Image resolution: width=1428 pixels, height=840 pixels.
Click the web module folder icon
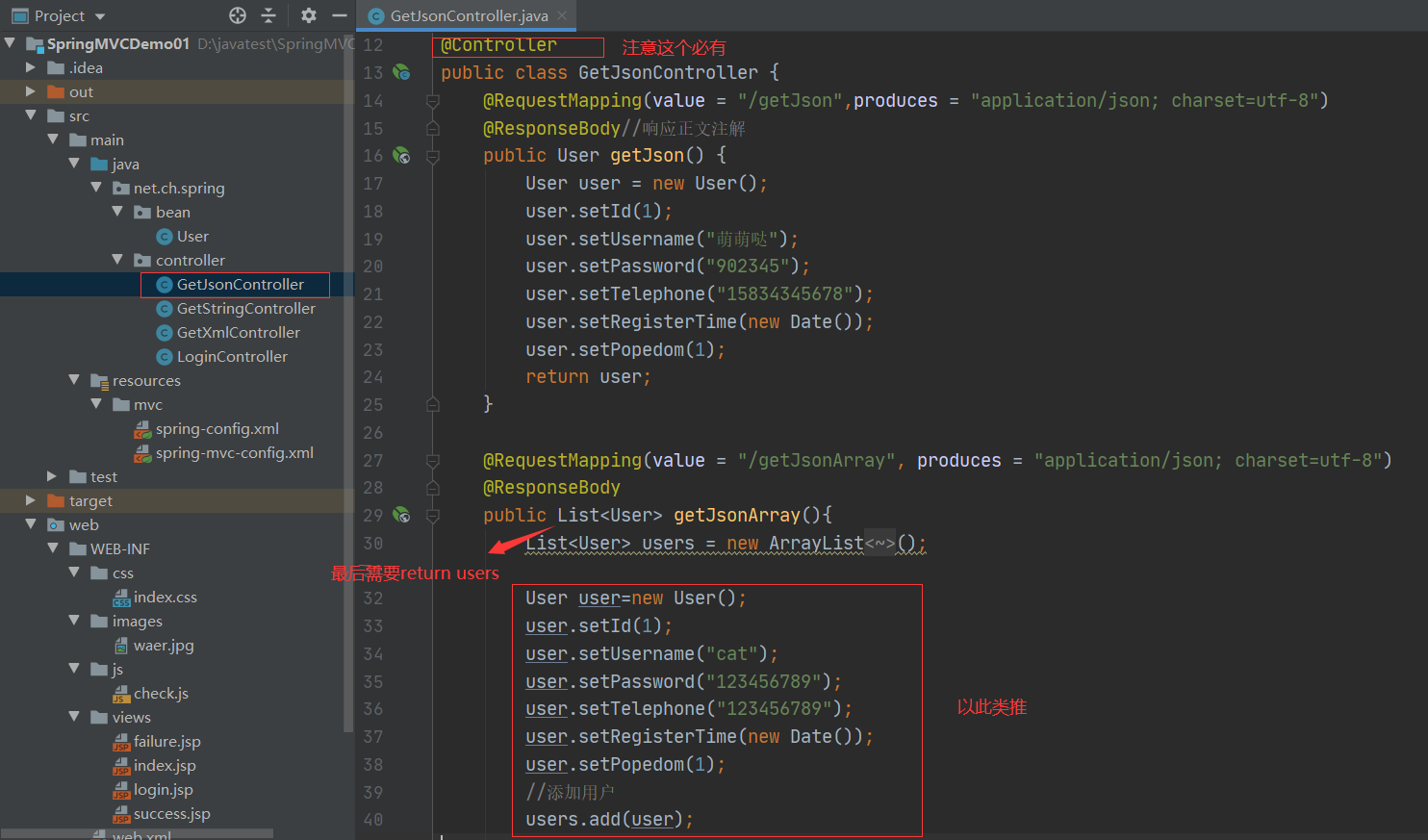(56, 525)
